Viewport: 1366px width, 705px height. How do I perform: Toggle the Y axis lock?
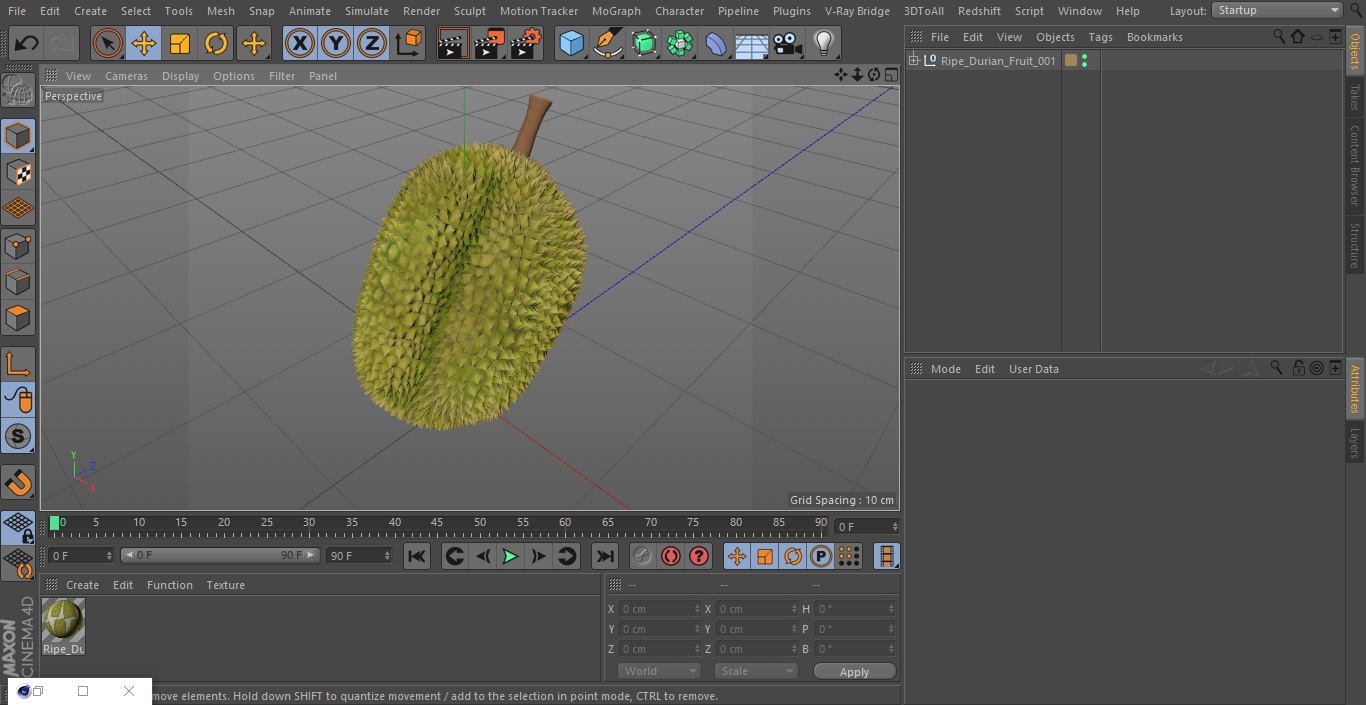tap(336, 44)
